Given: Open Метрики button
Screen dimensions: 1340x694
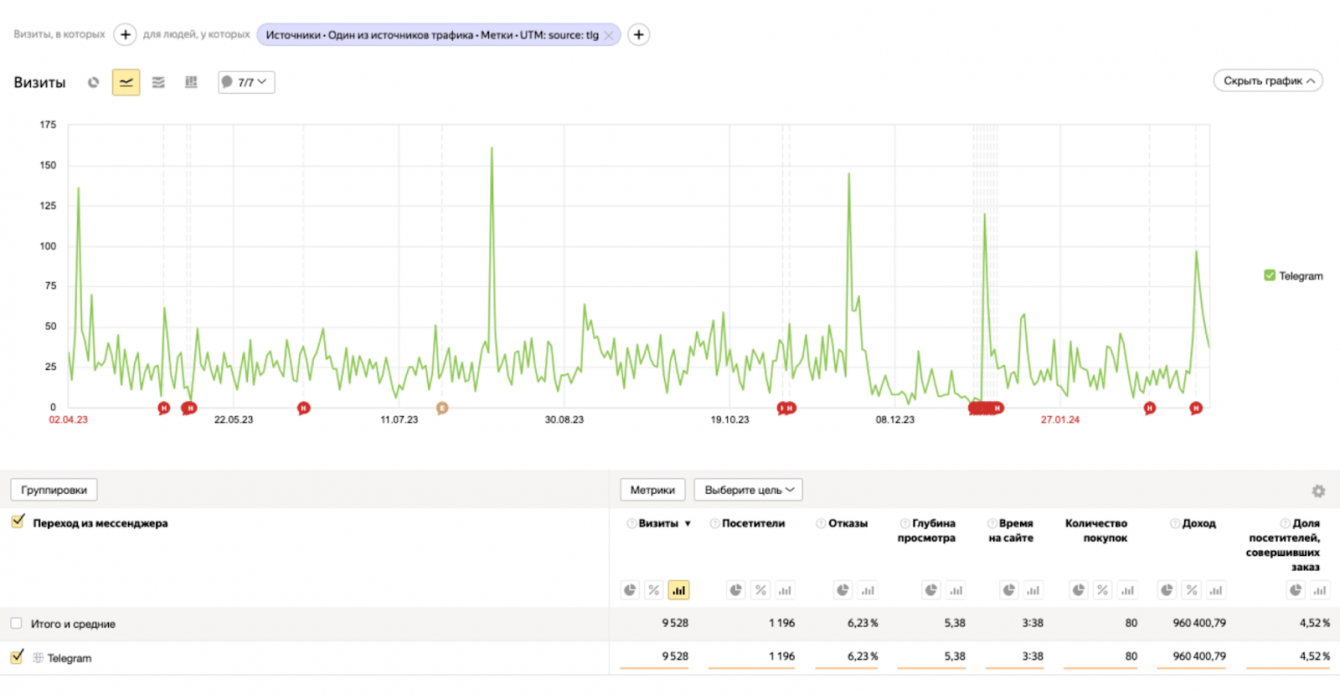Looking at the screenshot, I should (x=653, y=490).
